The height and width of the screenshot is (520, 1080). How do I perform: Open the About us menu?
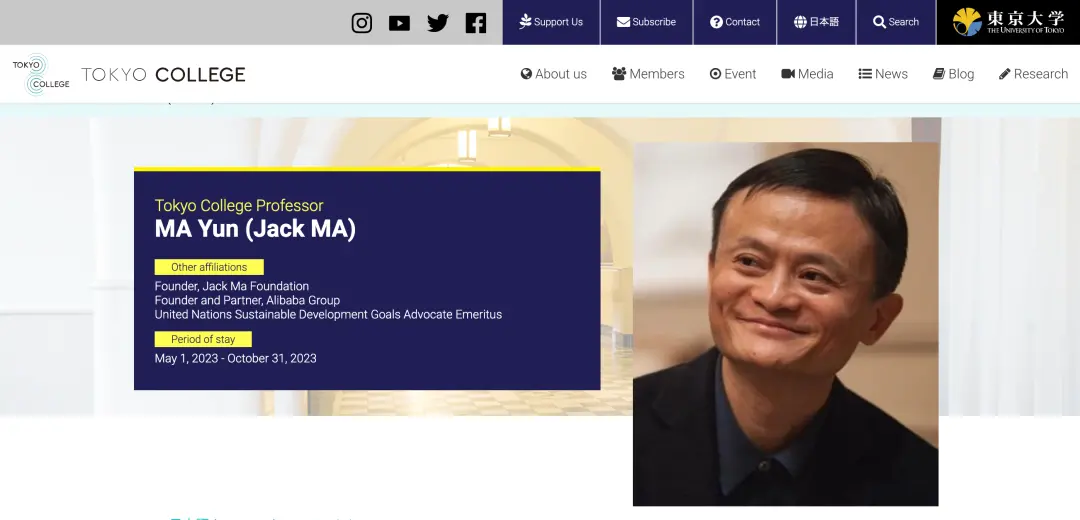554,74
